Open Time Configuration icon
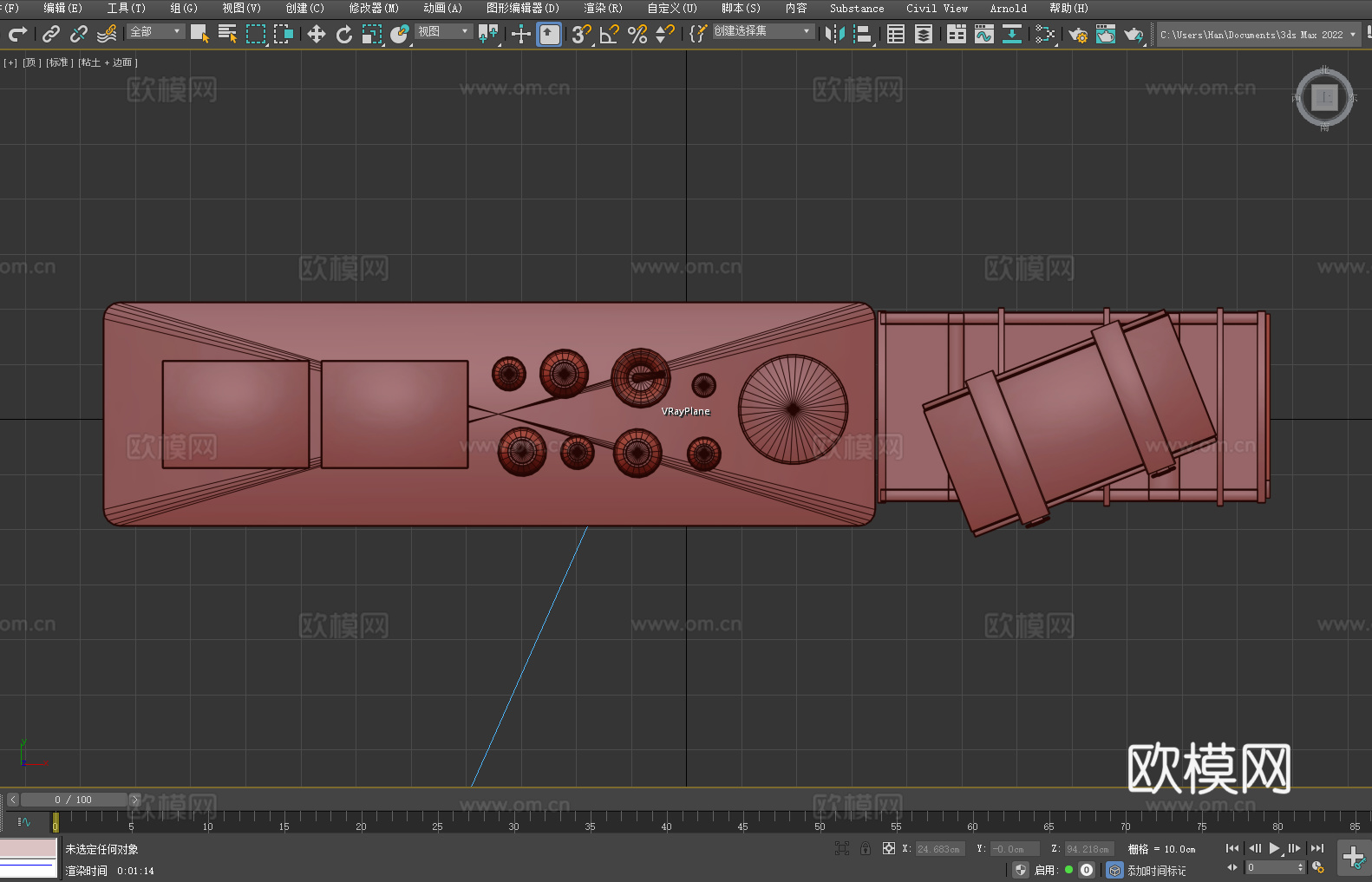The width and height of the screenshot is (1372, 882). pyautogui.click(x=1318, y=867)
